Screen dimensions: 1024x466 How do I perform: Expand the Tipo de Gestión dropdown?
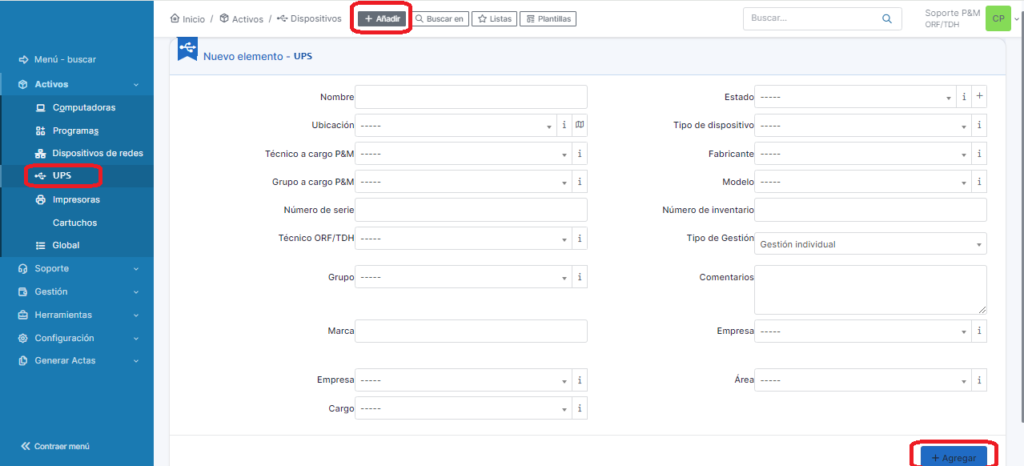point(870,244)
